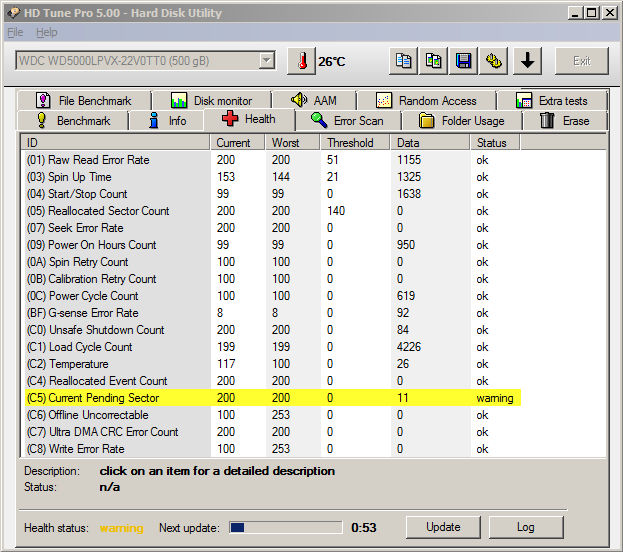Click the yellow warning health status text
The width and height of the screenshot is (623, 552).
click(121, 528)
